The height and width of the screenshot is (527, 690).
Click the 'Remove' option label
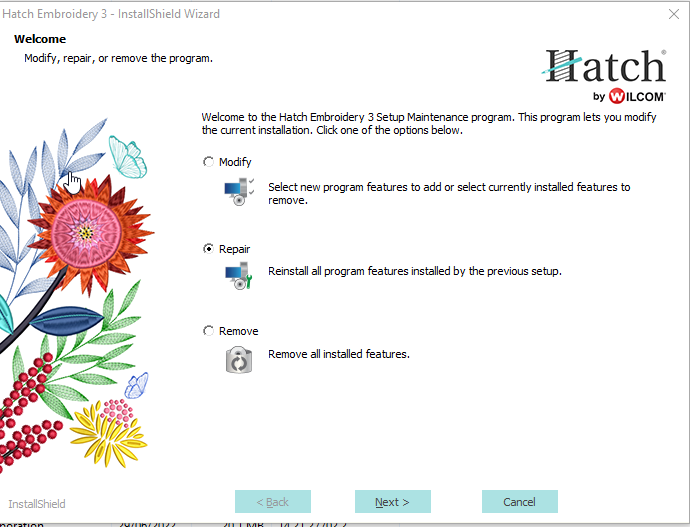pos(239,331)
